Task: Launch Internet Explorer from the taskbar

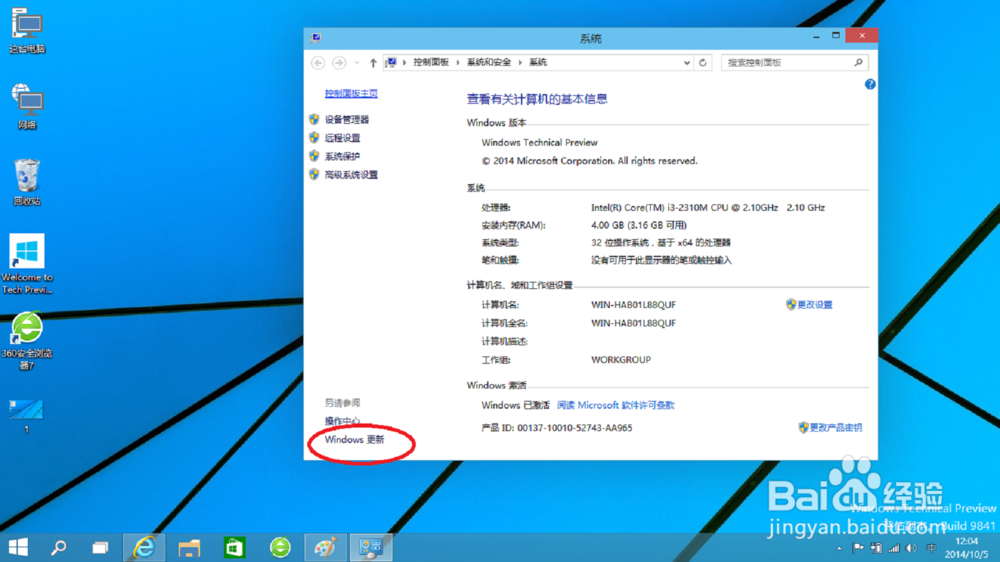Action: 144,547
